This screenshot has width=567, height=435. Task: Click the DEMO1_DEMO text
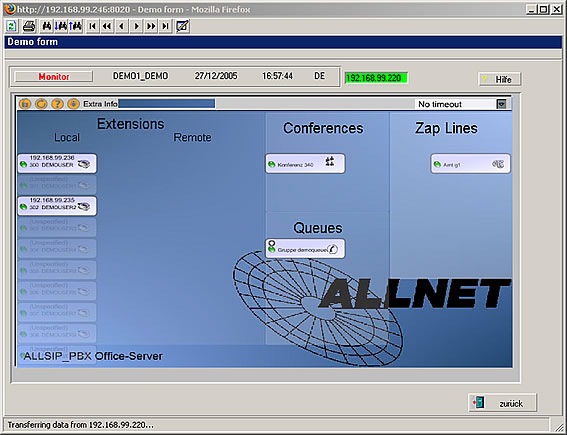pos(141,76)
